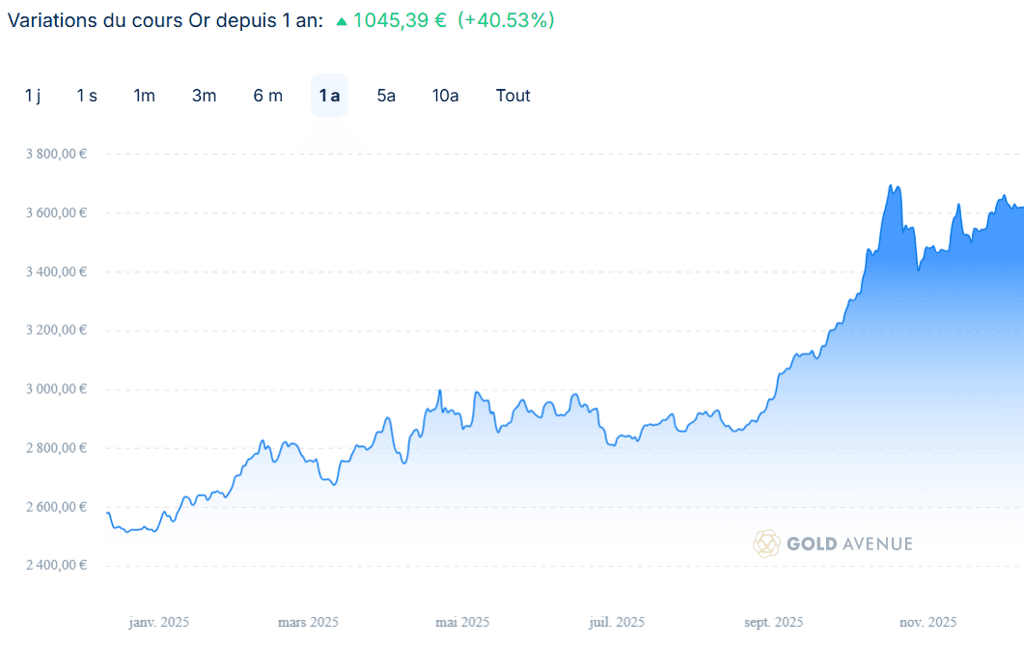Show the 1m price range
The width and height of the screenshot is (1024, 646).
point(144,96)
